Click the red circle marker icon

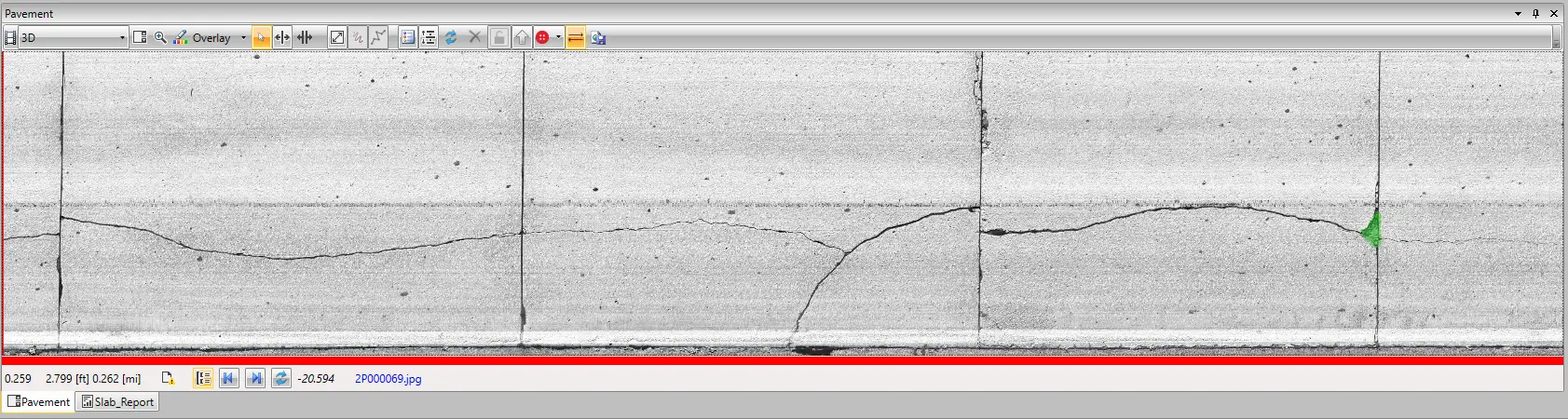[542, 37]
